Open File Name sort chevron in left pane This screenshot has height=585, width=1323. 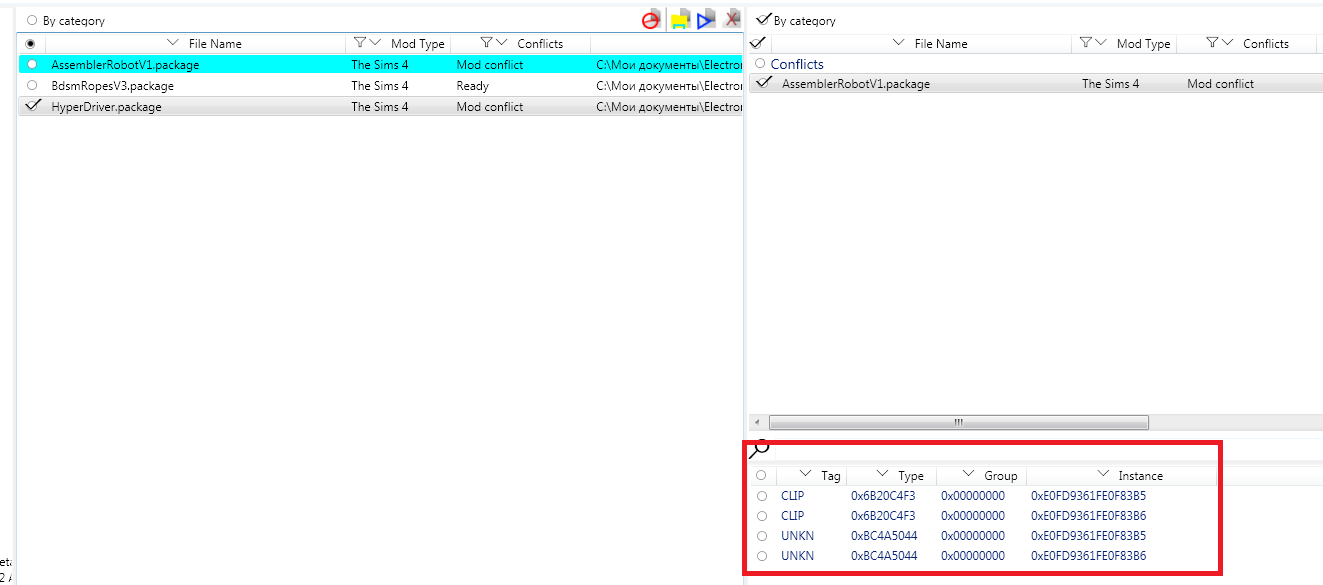[x=173, y=43]
